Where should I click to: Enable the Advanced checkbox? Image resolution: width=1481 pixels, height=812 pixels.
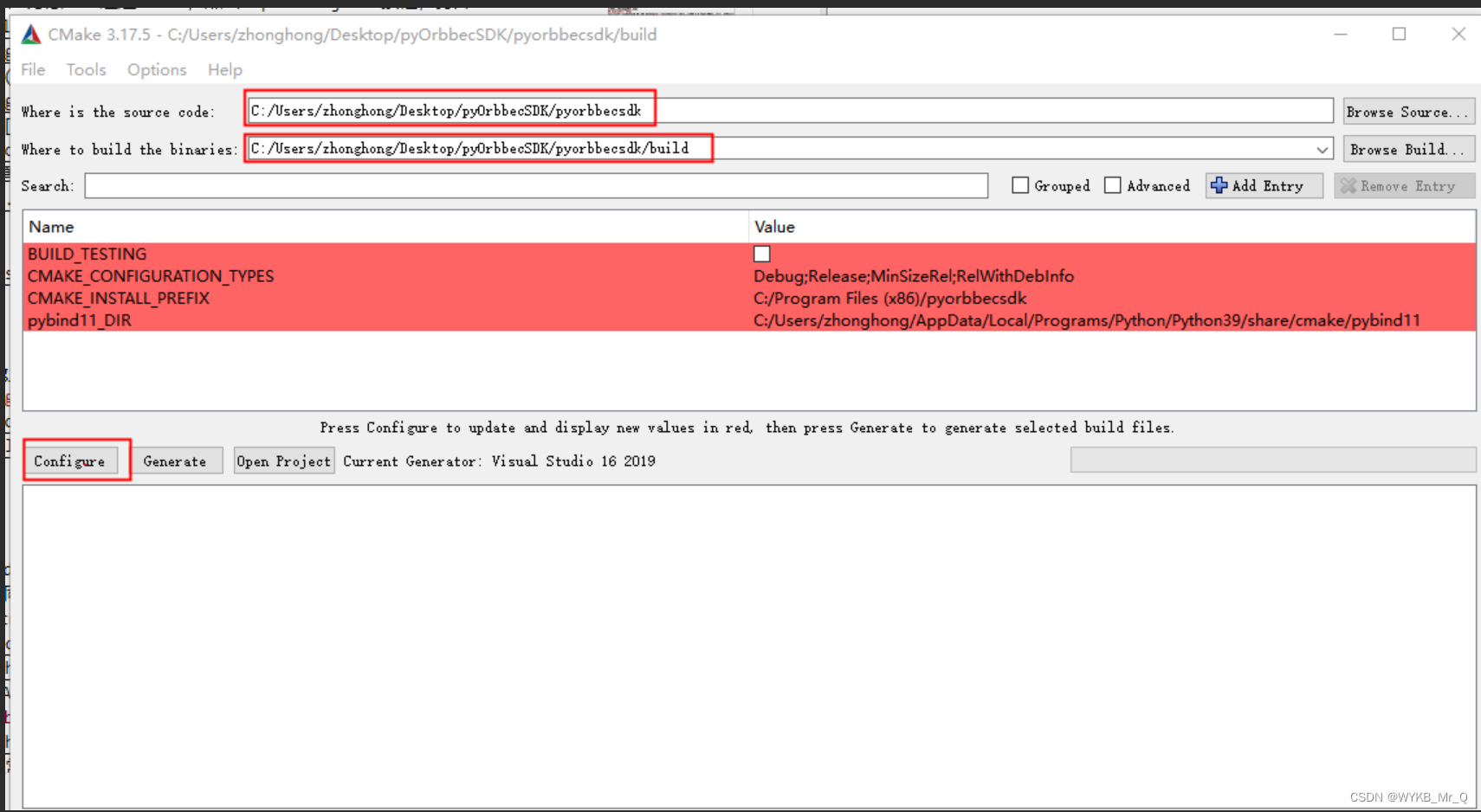1113,185
